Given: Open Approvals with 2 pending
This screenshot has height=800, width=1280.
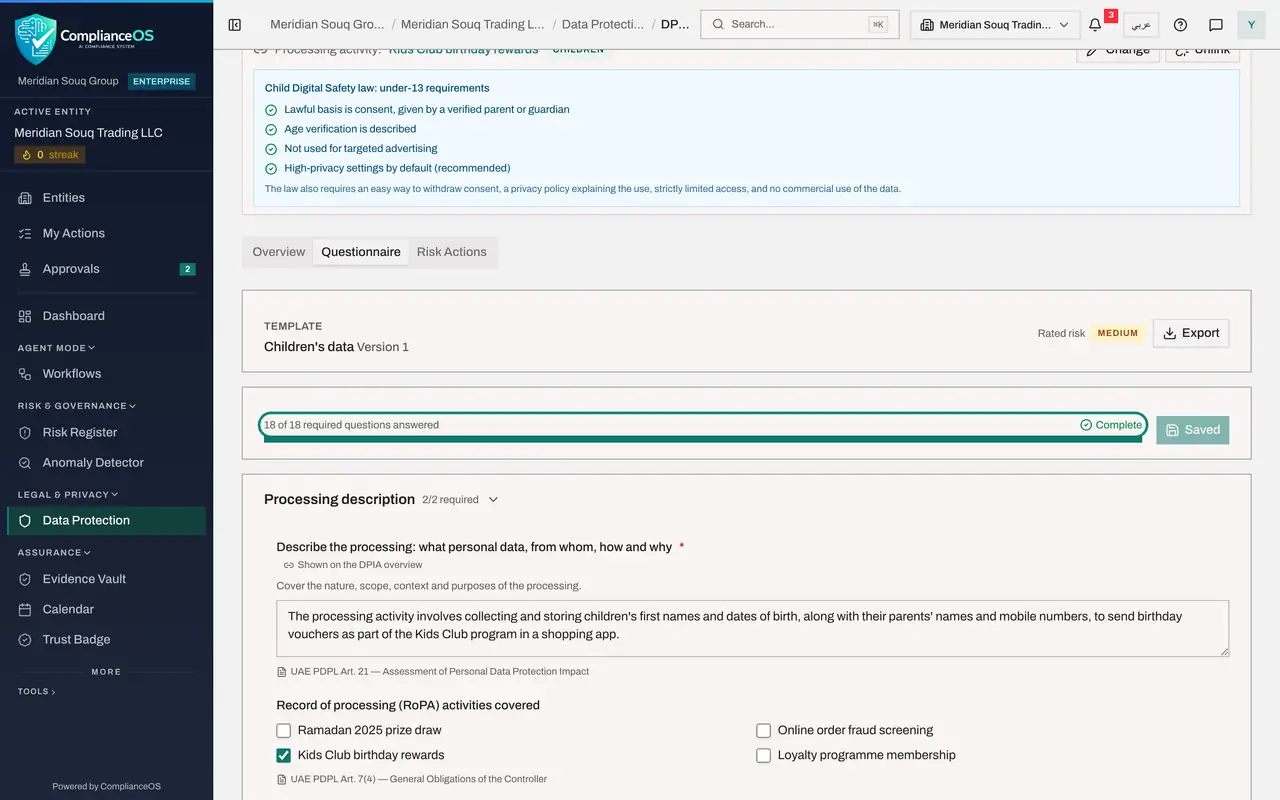Looking at the screenshot, I should click(x=106, y=269).
